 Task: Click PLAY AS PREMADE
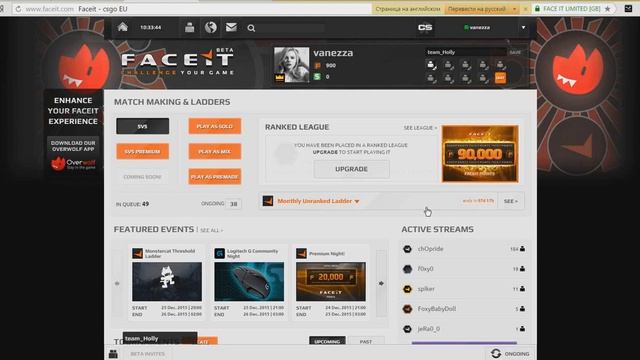215,177
